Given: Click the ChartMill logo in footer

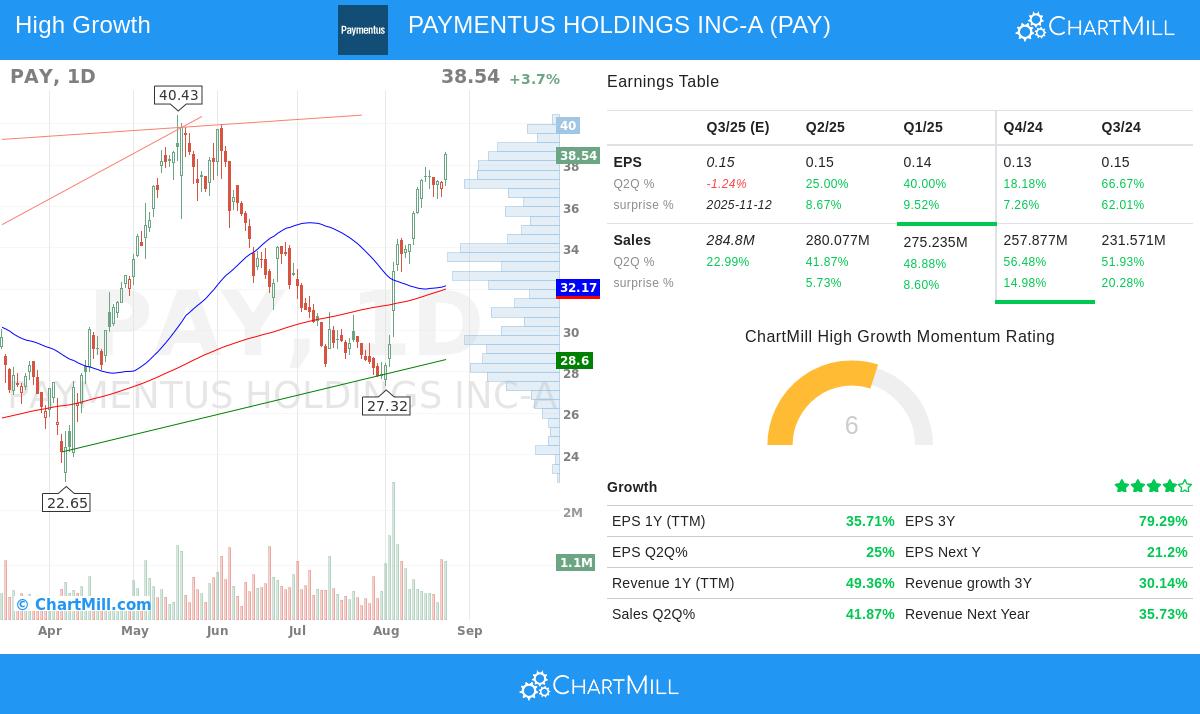Looking at the screenshot, I should click(x=599, y=685).
